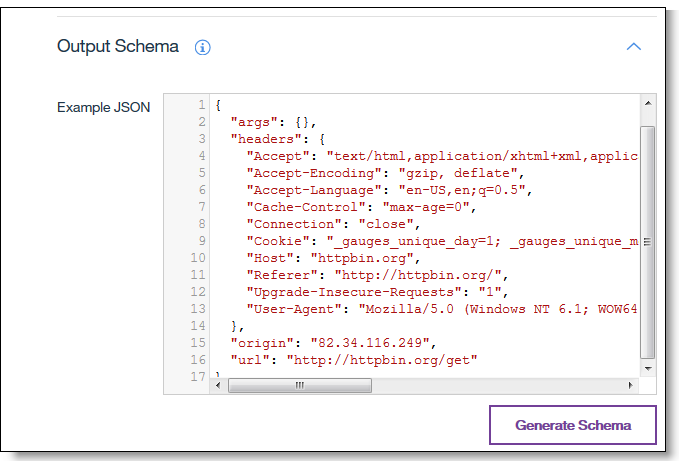Click the vertical scrollbar thumb
Image resolution: width=679 pixels, height=462 pixels.
[x=647, y=240]
